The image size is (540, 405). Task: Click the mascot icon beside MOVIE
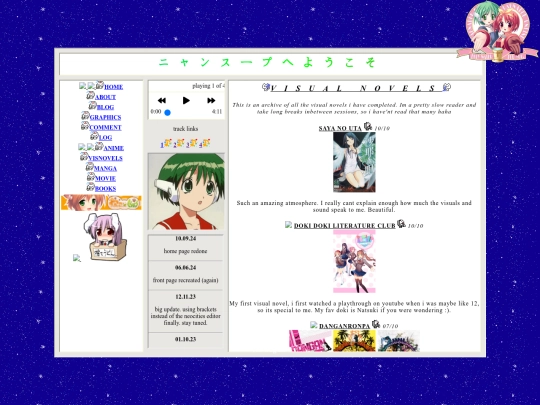[x=91, y=177]
